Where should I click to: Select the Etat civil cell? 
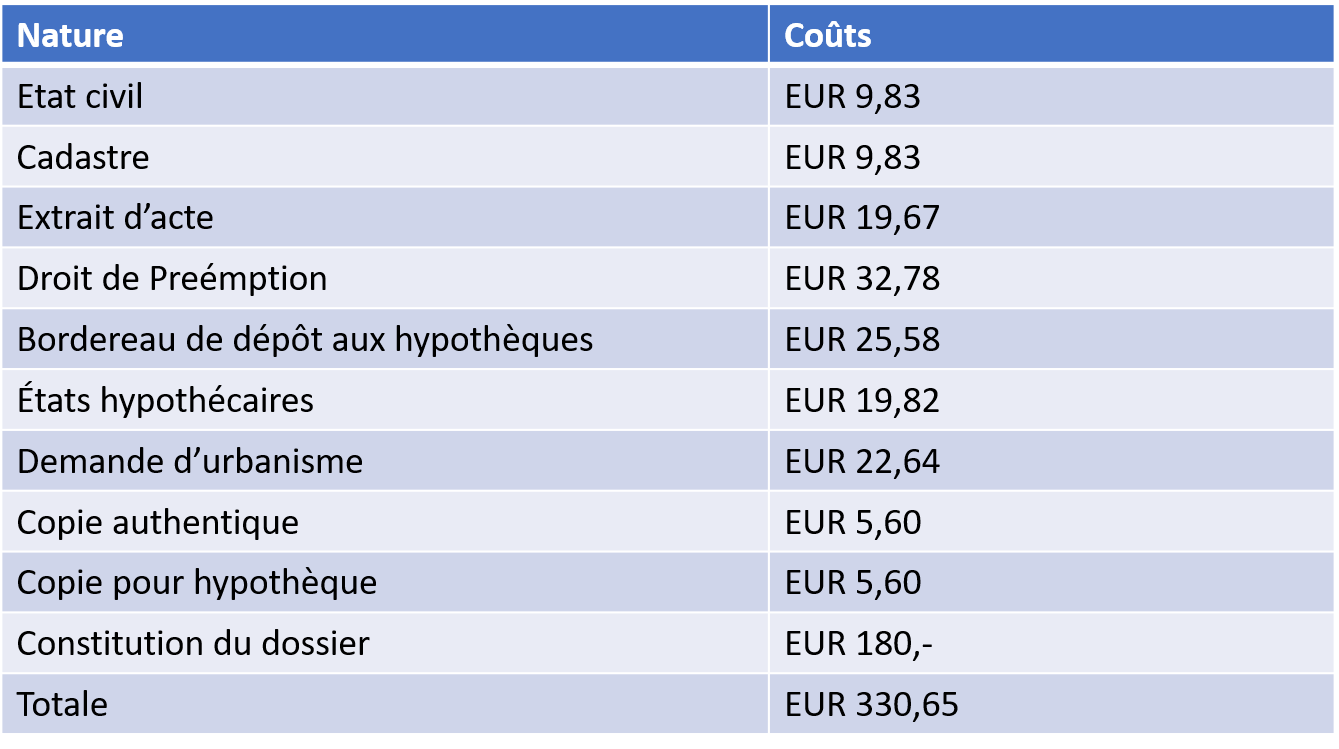coord(385,96)
